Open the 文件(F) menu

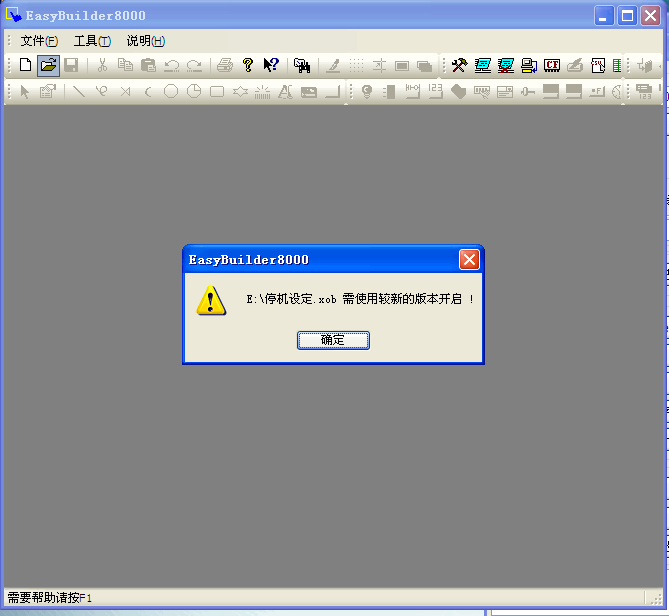tap(39, 41)
